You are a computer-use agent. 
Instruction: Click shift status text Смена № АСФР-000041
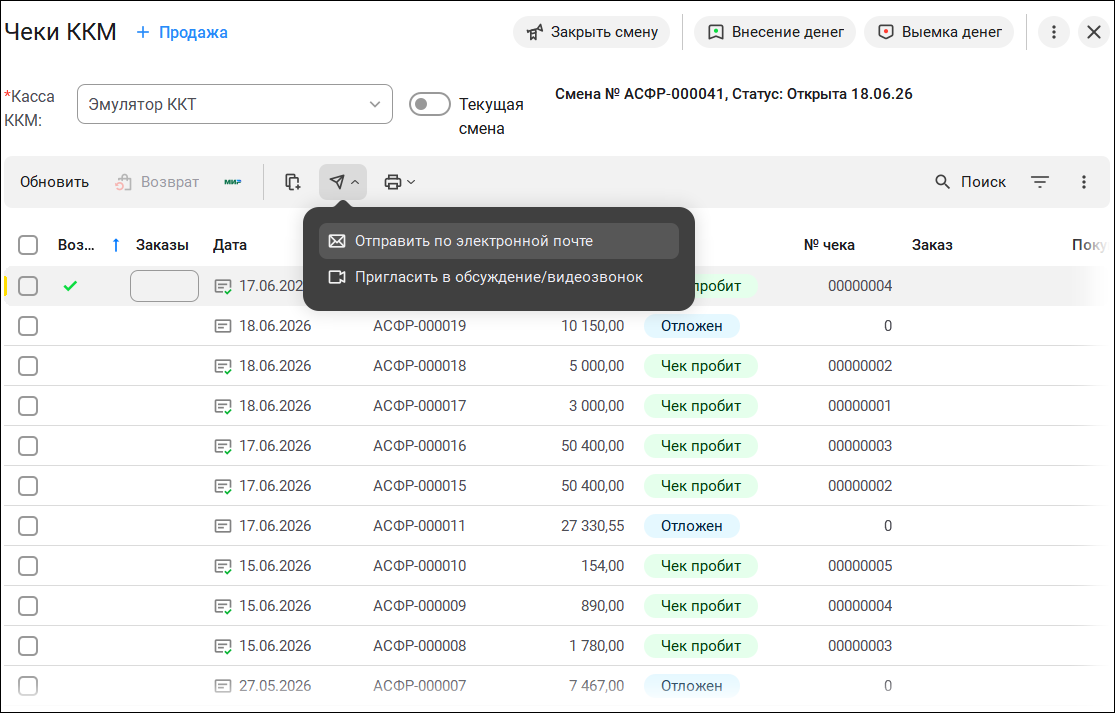click(733, 94)
